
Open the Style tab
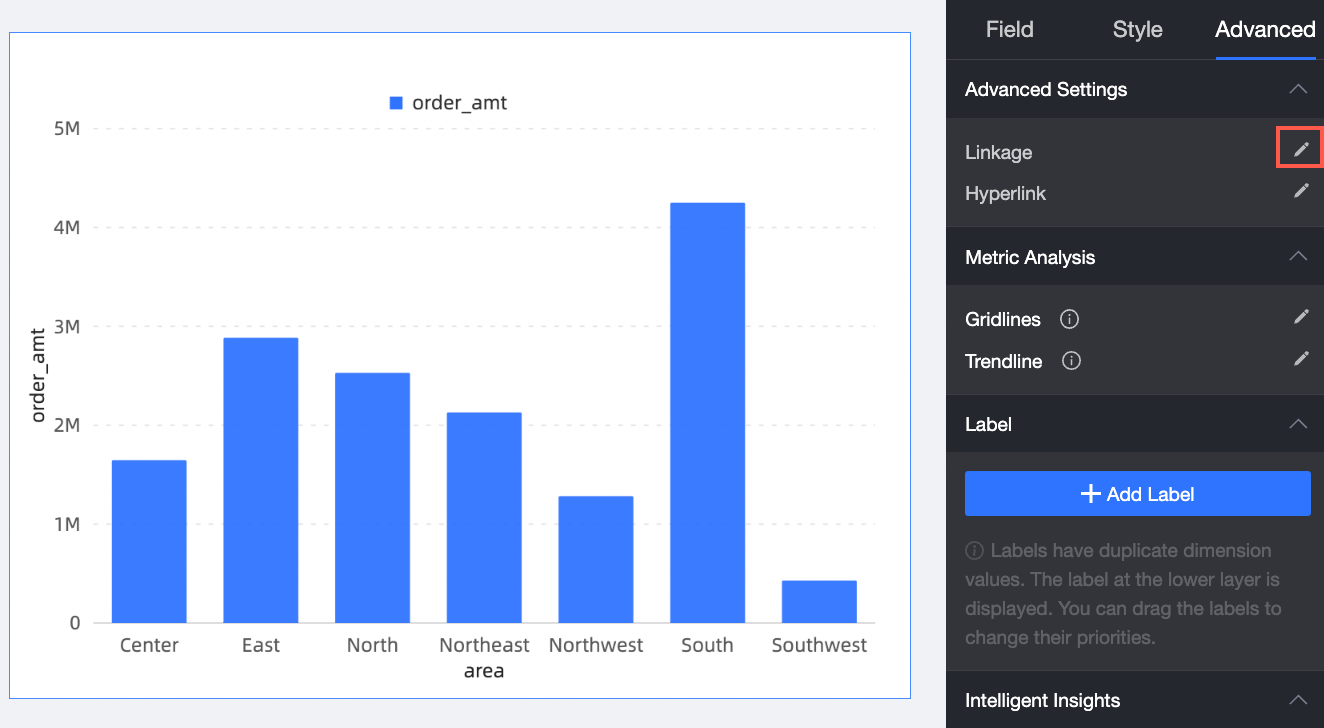click(x=1137, y=29)
